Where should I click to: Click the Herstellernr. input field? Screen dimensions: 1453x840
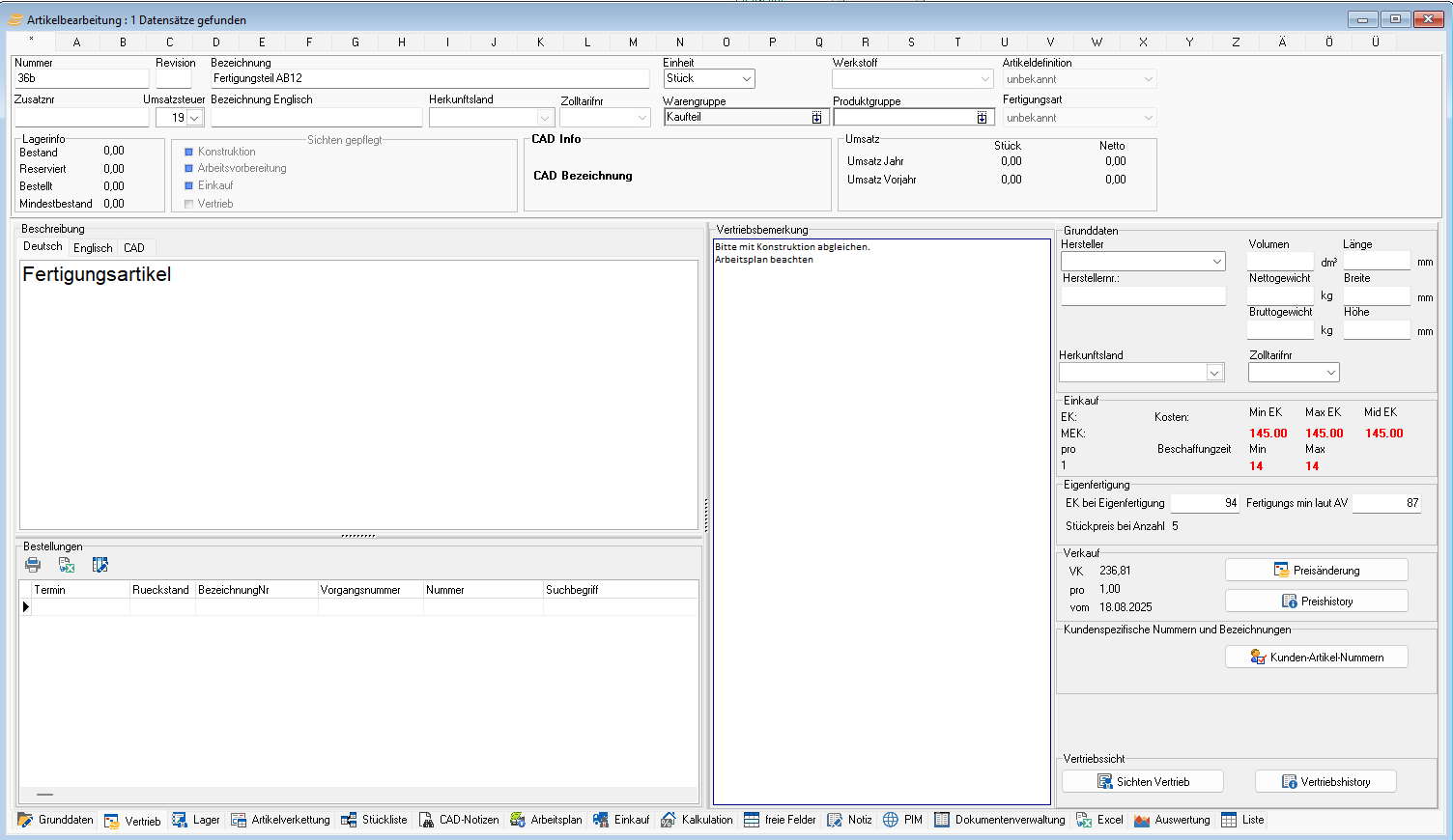coord(1143,296)
